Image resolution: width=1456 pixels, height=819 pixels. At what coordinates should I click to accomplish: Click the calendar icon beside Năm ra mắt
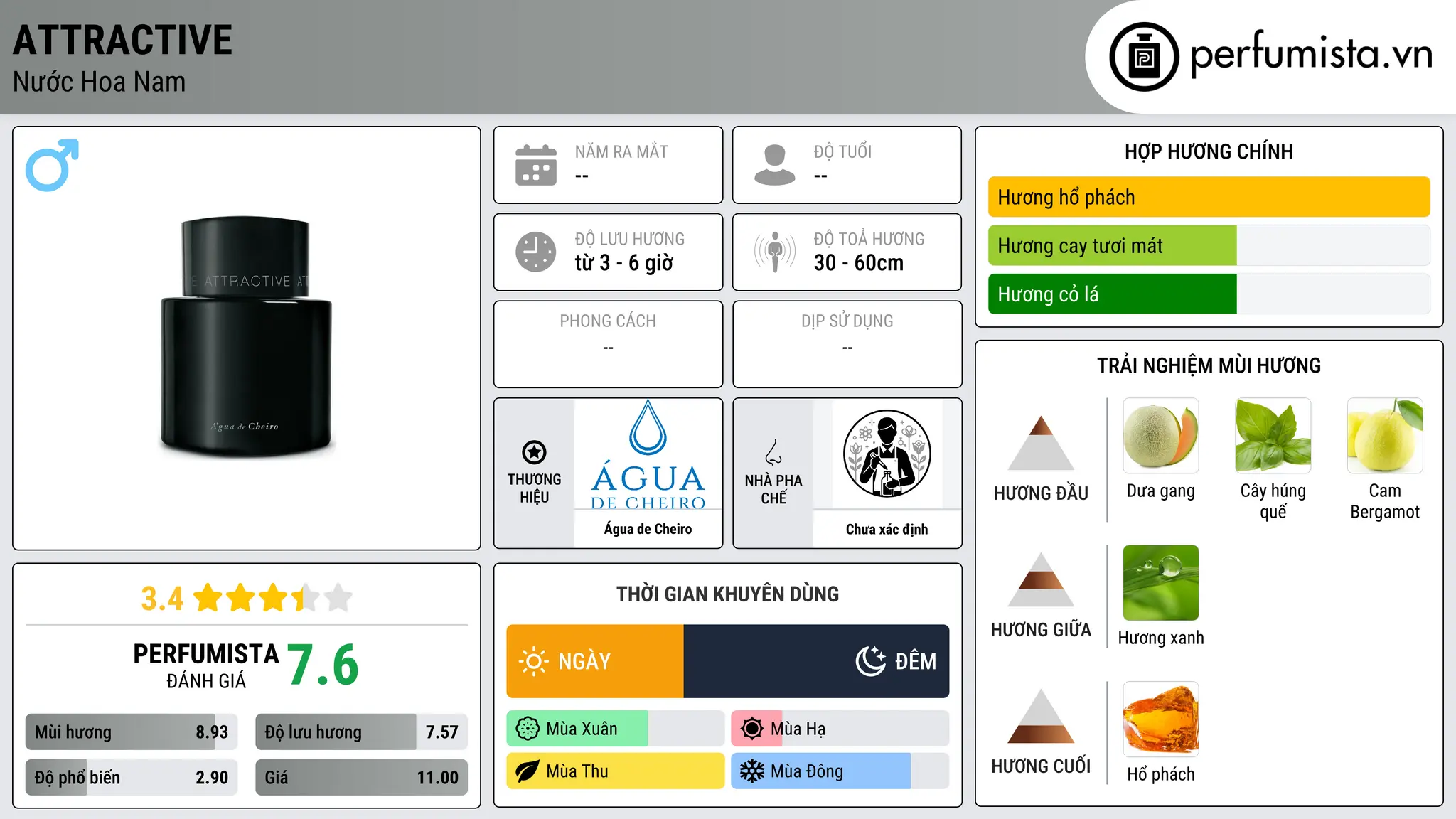click(x=536, y=165)
